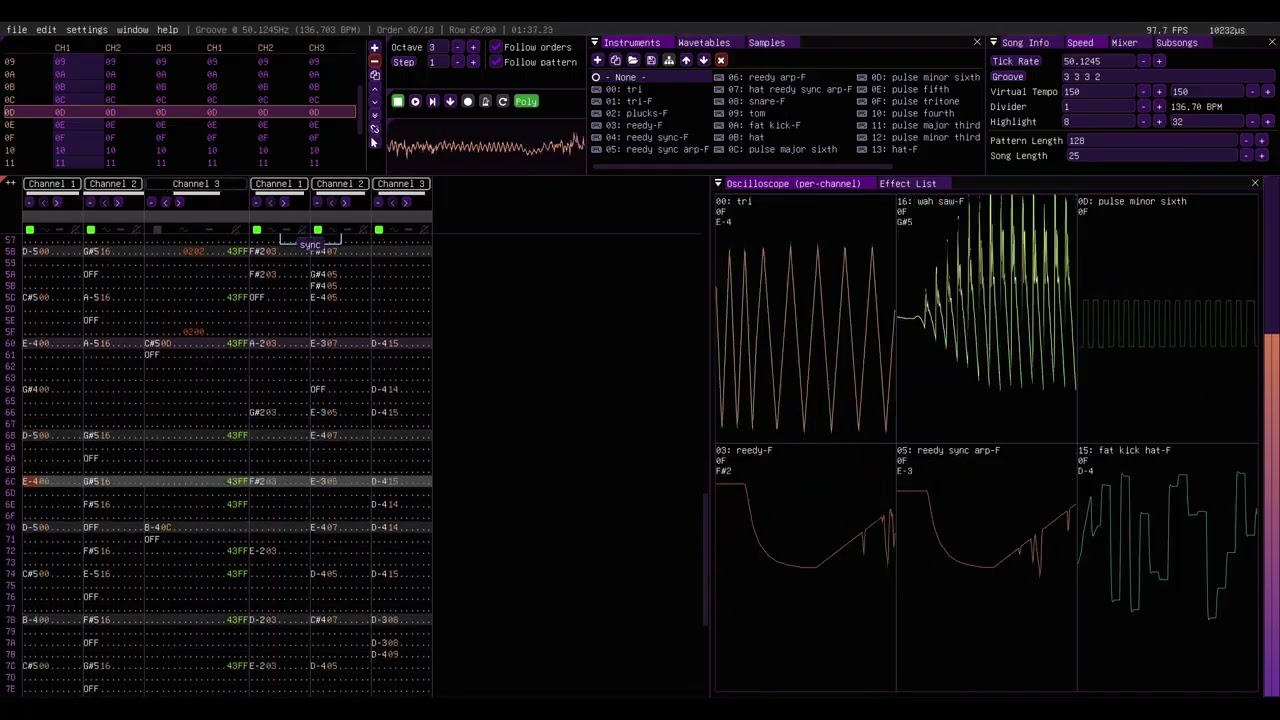Viewport: 1280px width, 720px height.
Task: Expand all channels with ++ button
Action: (11, 183)
